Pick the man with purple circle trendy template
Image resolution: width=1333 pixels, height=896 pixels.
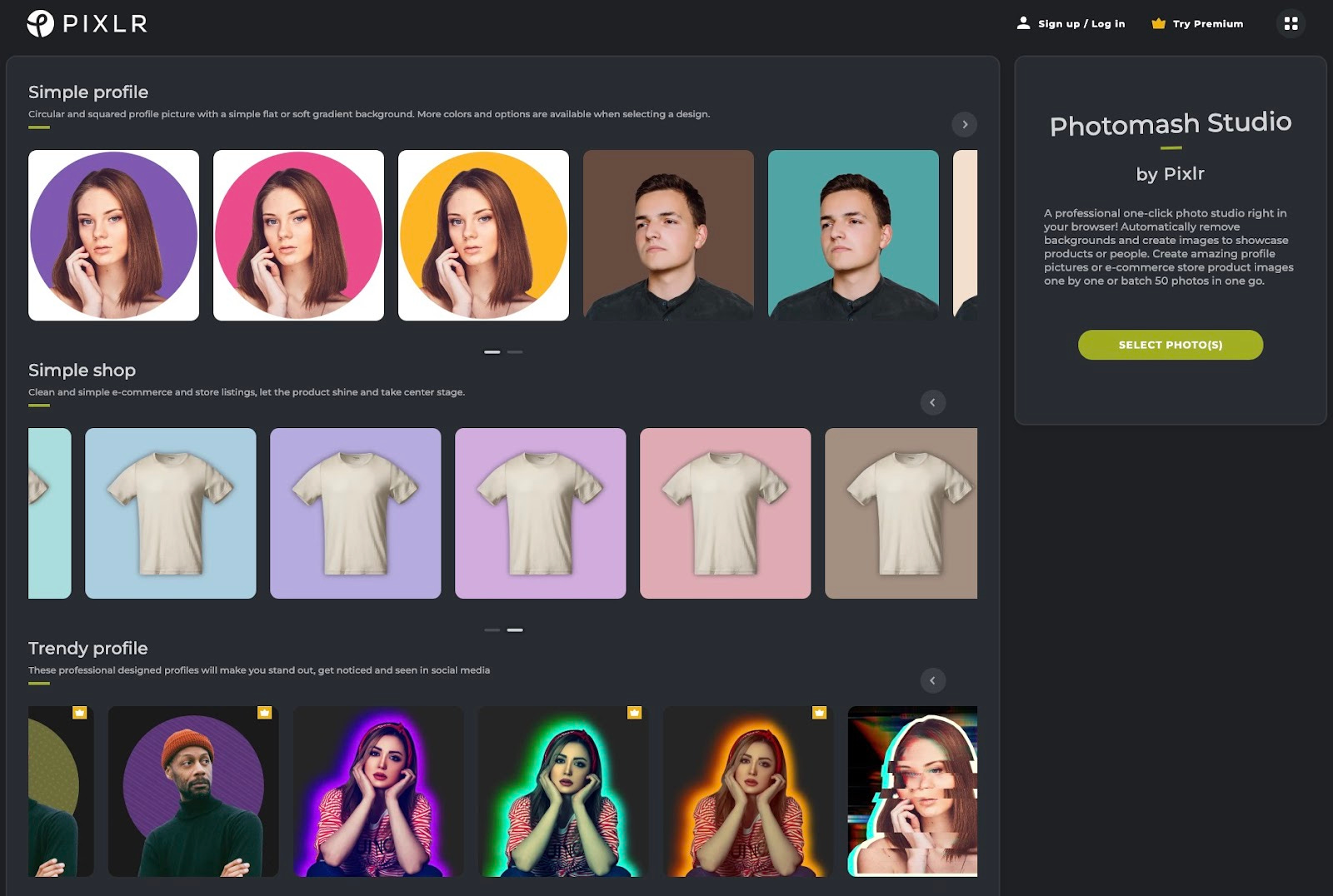point(193,792)
